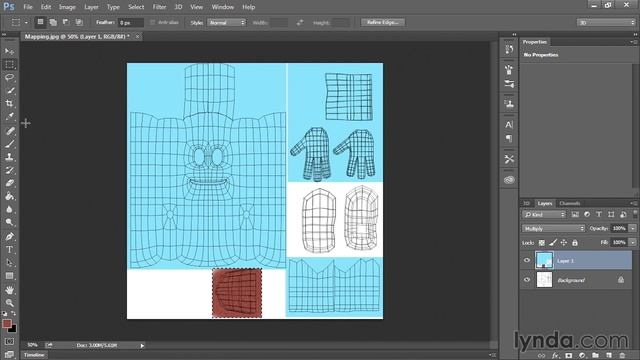Select the Healing Brush tool
This screenshot has height=360, width=640.
pyautogui.click(x=9, y=131)
